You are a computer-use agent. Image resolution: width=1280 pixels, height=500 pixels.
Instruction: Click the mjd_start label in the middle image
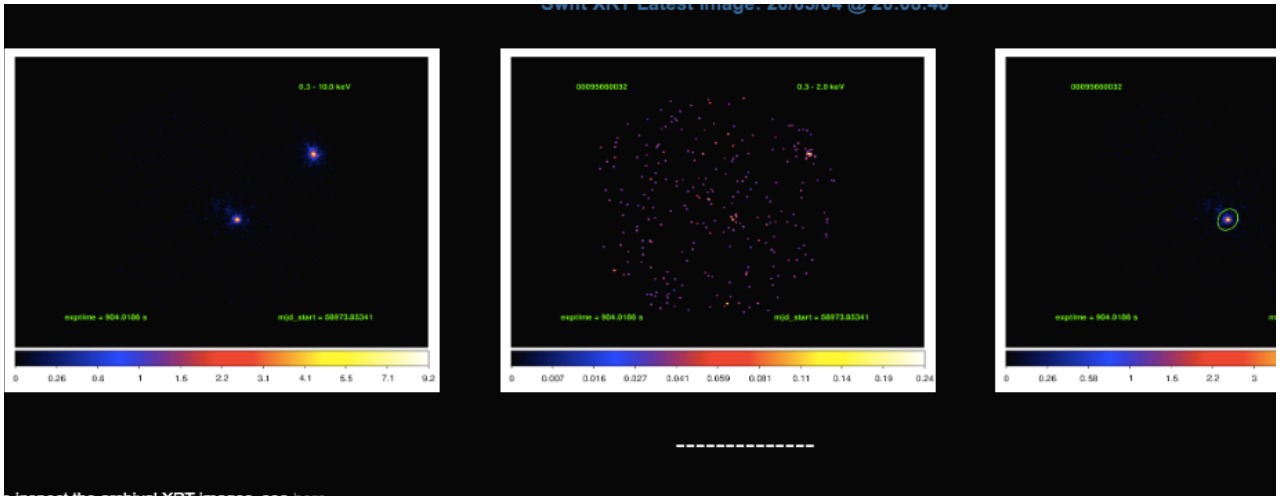click(x=821, y=317)
